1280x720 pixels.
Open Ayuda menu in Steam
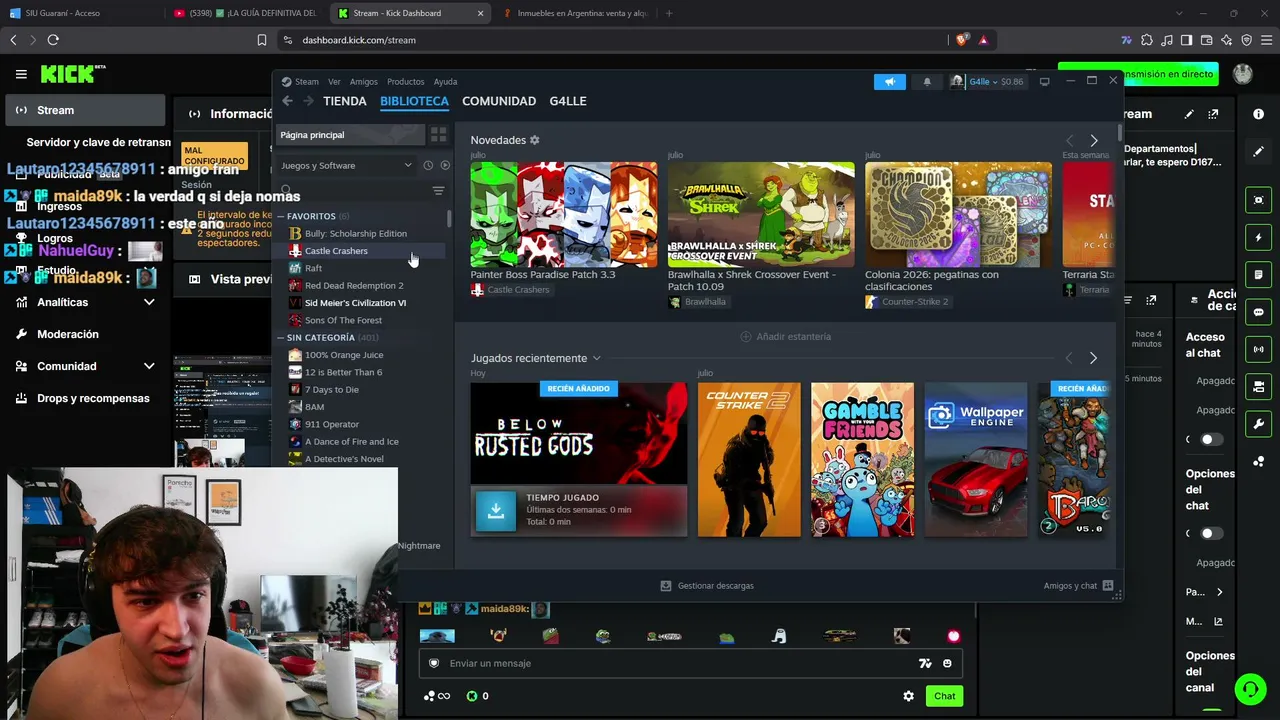(x=445, y=82)
